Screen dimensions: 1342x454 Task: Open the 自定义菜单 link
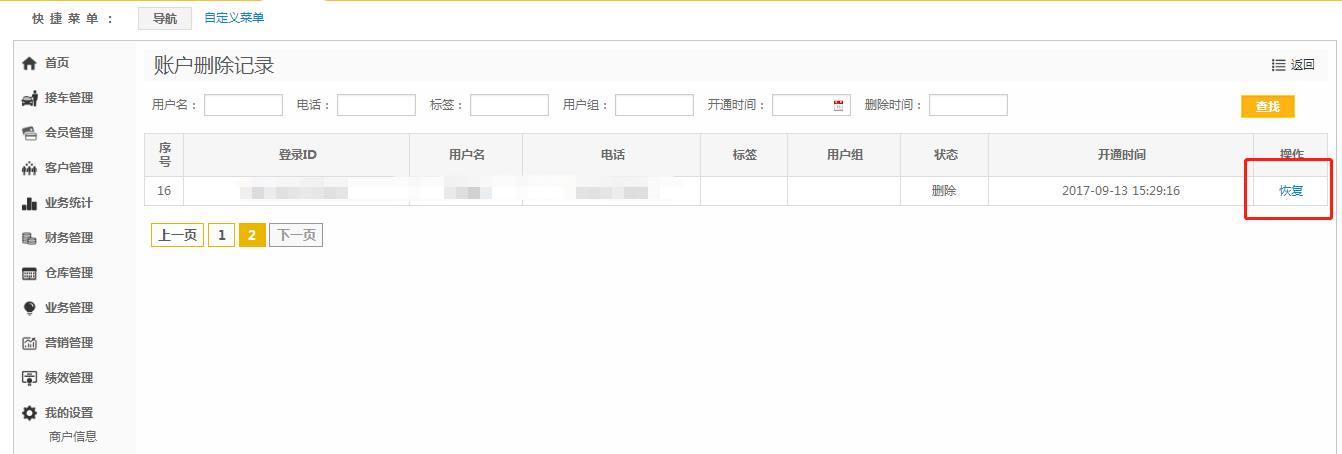click(x=234, y=18)
